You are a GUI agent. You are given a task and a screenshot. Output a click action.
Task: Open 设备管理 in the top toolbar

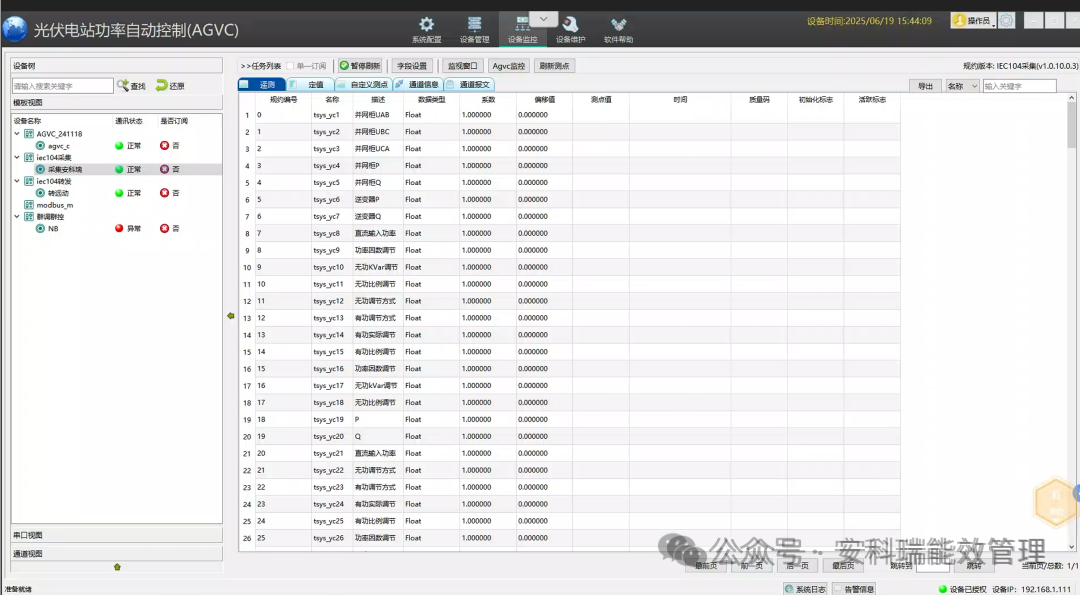[474, 30]
